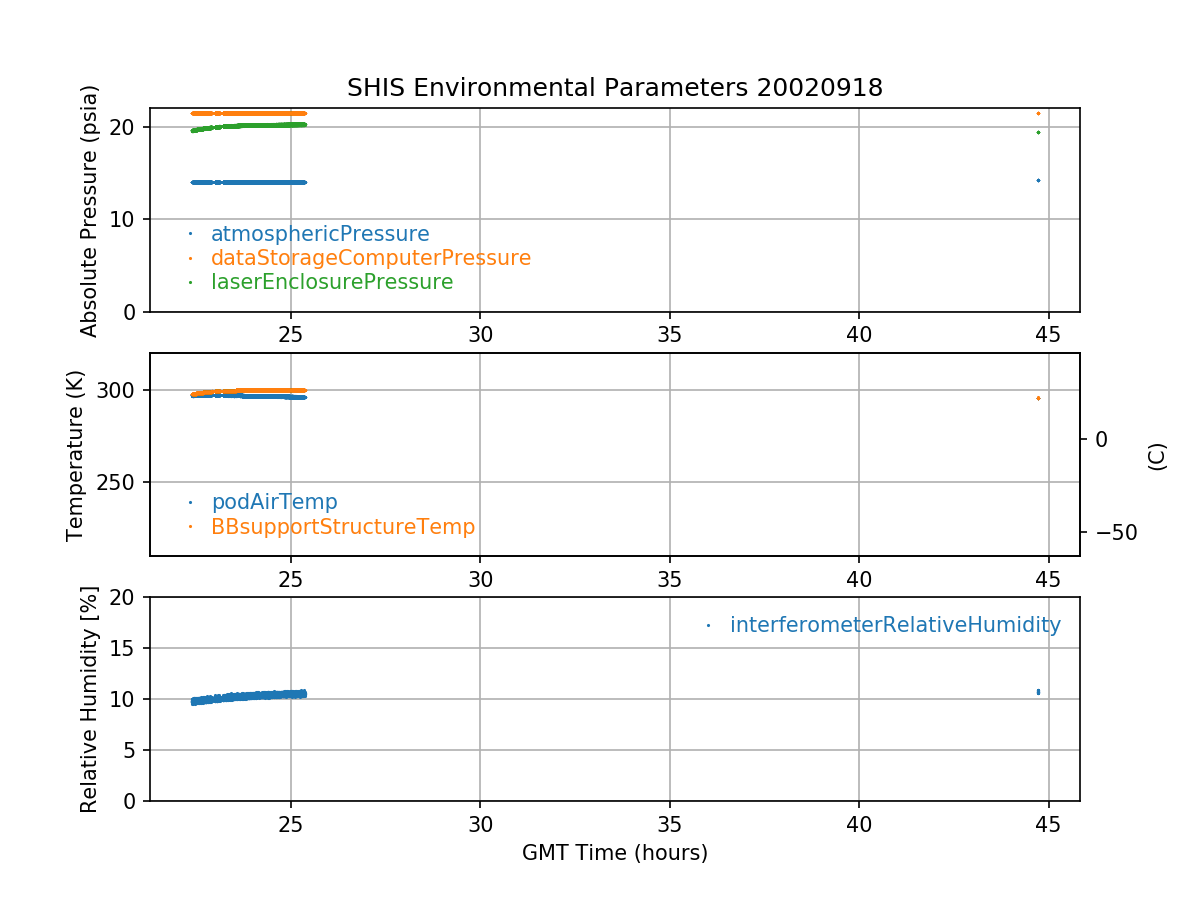
Task: Click the (C) secondary axis label
Action: (x=1157, y=456)
